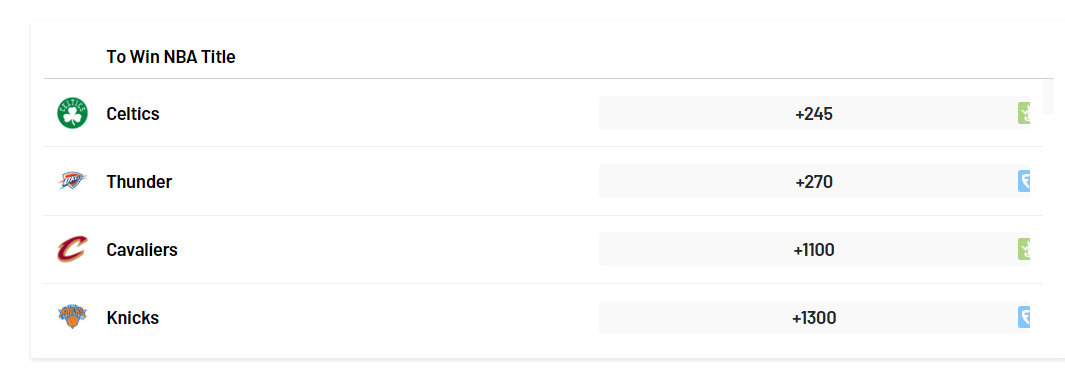The width and height of the screenshot is (1065, 370).
Task: Click the scrollbar at table's right edge
Action: coord(1049,96)
